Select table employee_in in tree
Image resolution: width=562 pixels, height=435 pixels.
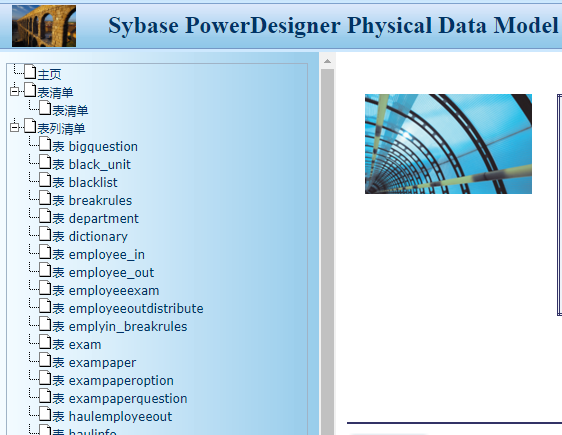coord(99,254)
